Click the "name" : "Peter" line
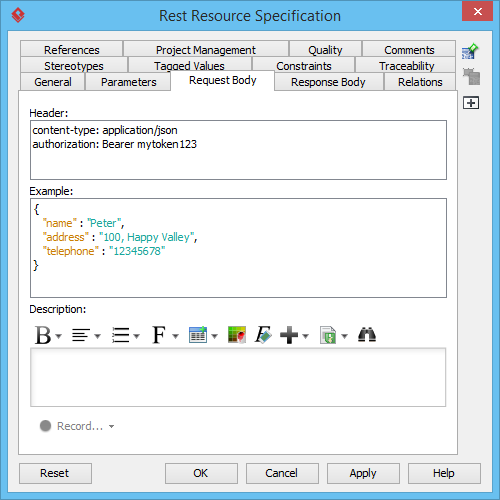Viewport: 500px width, 500px height. click(x=83, y=223)
